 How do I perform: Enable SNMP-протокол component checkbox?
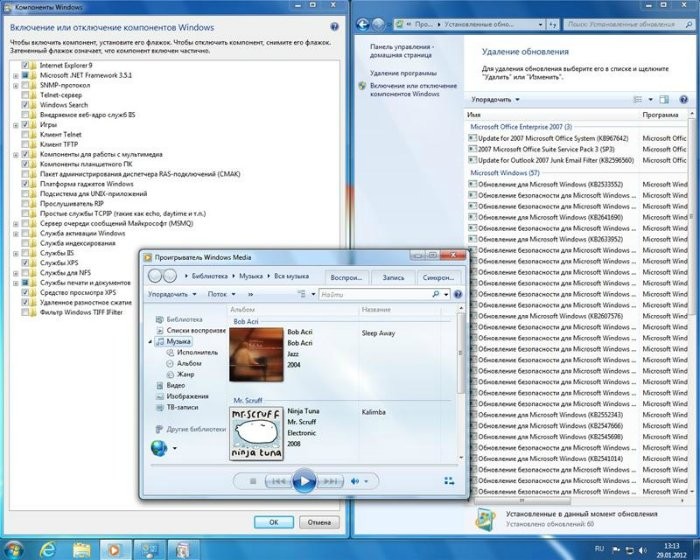click(x=25, y=85)
